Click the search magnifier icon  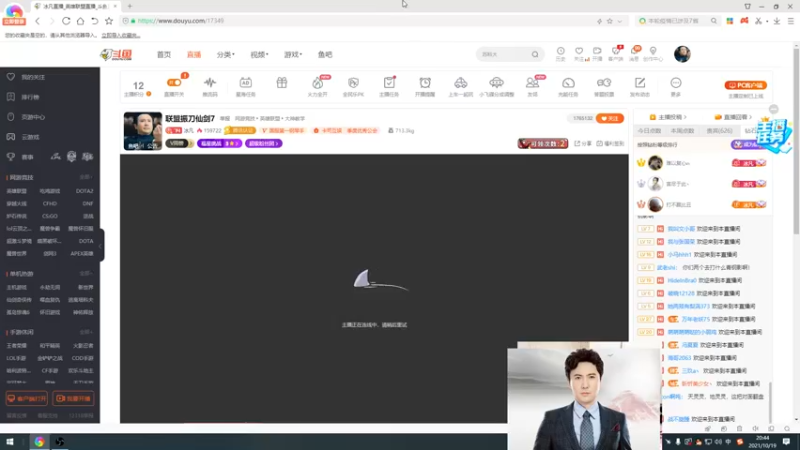(535, 55)
